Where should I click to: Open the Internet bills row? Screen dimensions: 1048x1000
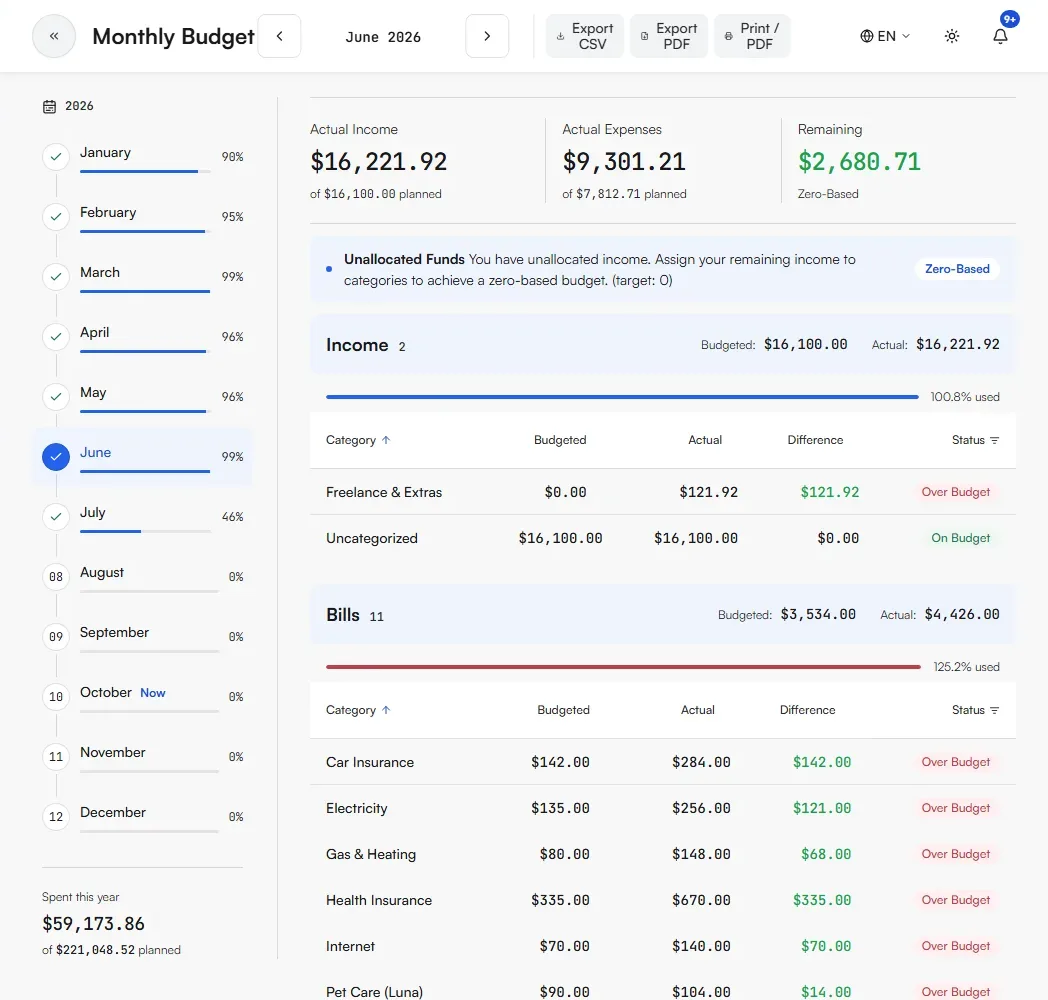(662, 947)
